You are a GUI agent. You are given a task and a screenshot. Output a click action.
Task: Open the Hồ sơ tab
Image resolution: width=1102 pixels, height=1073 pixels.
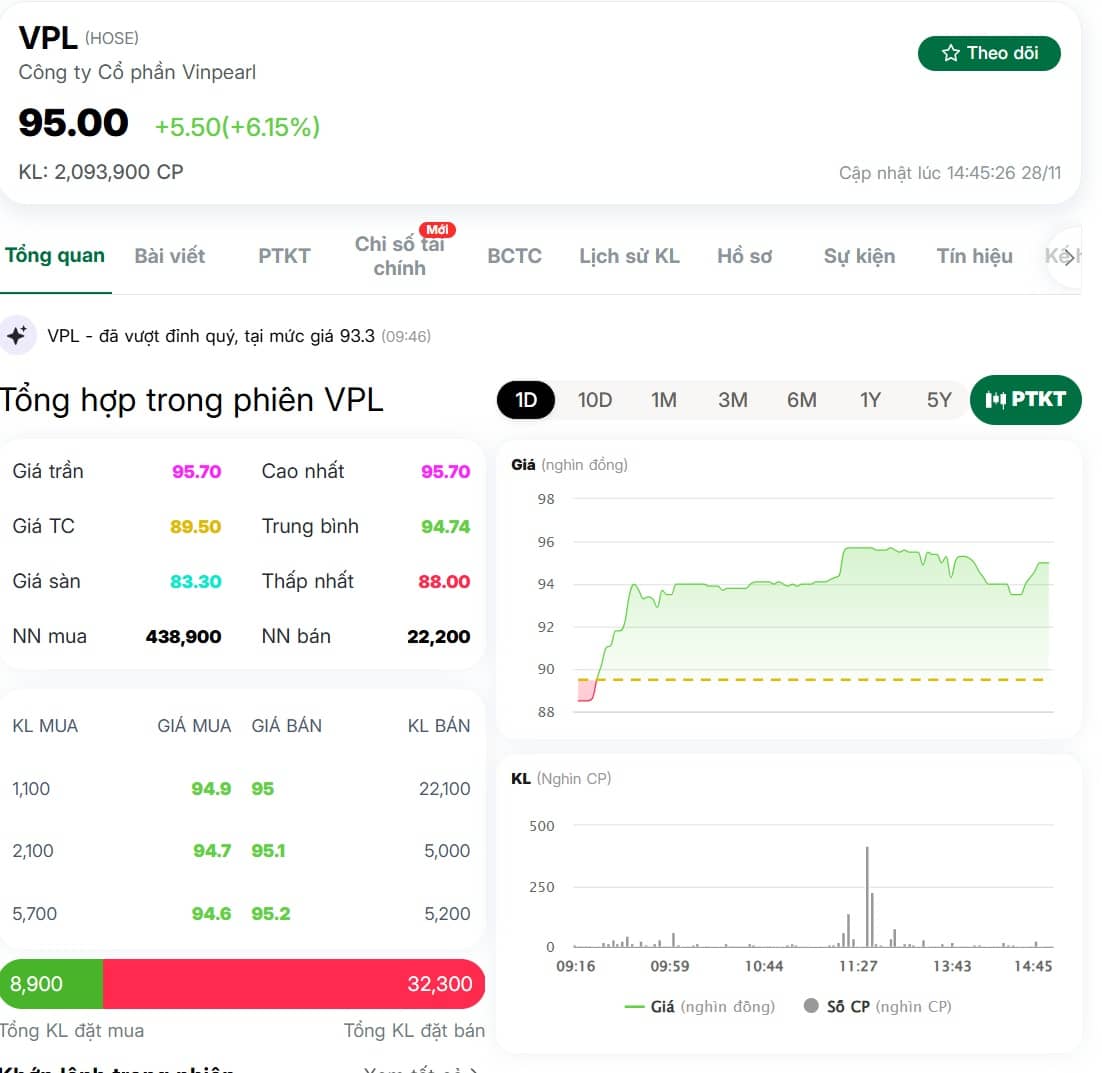[x=744, y=256]
